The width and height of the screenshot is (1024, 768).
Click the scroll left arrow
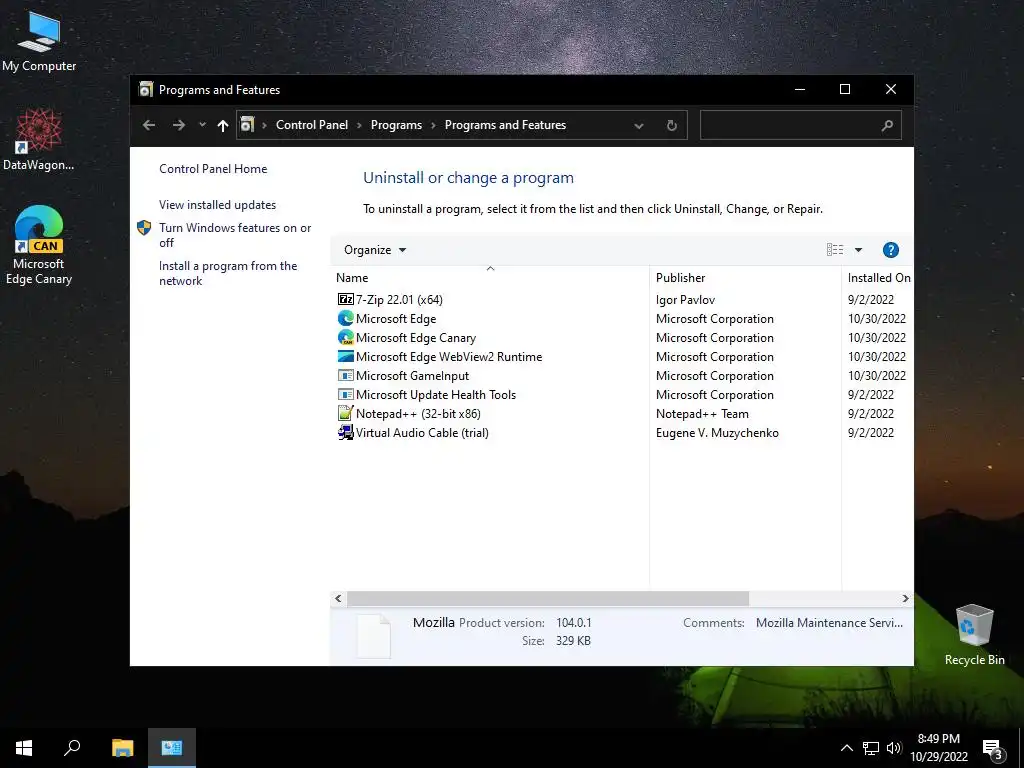point(338,598)
